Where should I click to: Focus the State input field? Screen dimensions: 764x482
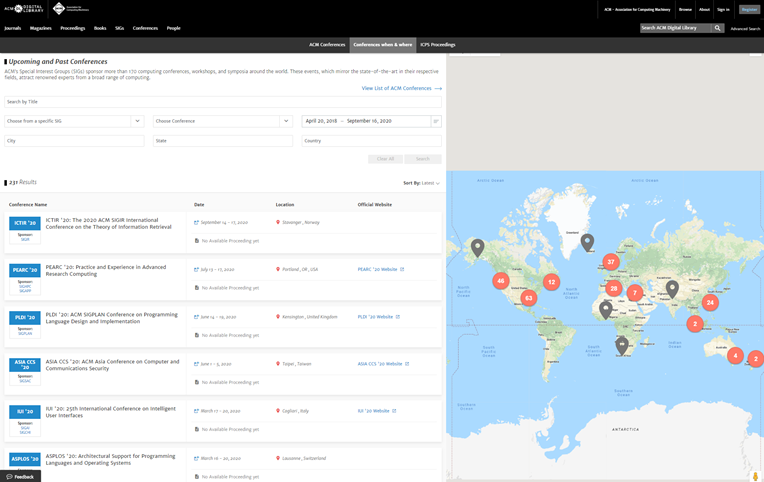(x=223, y=141)
